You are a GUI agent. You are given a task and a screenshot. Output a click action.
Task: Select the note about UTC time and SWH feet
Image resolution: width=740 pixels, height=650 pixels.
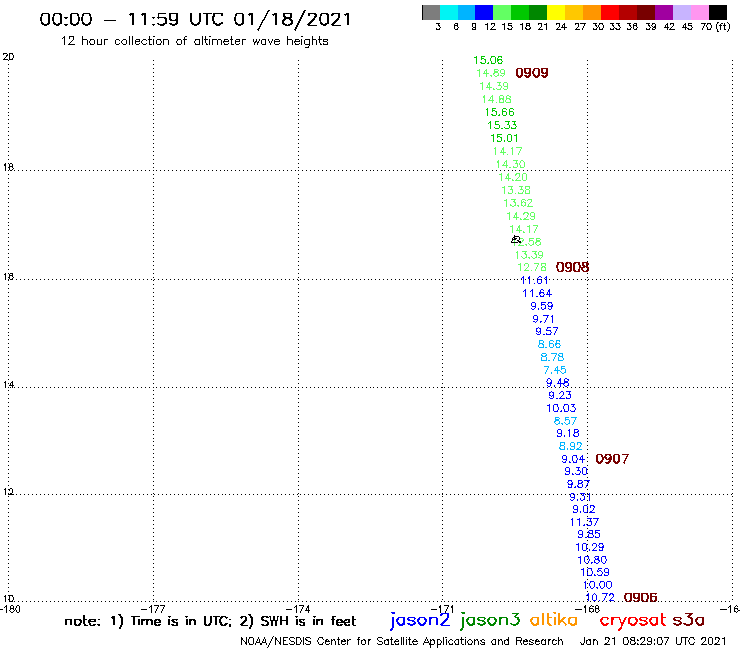tap(210, 621)
